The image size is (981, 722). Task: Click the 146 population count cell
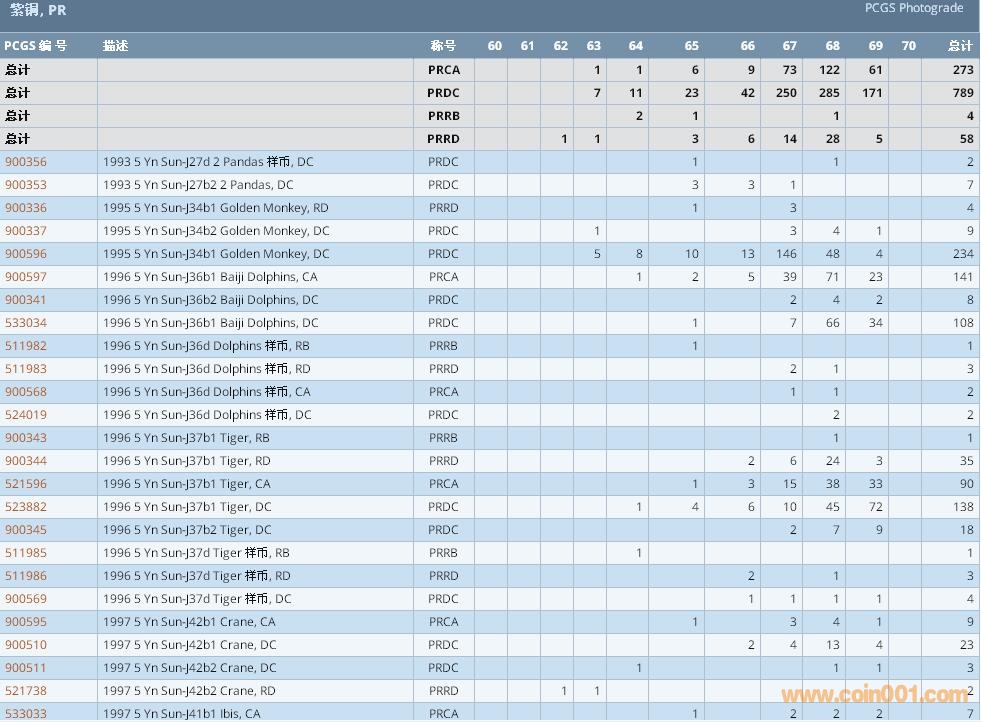pos(786,254)
